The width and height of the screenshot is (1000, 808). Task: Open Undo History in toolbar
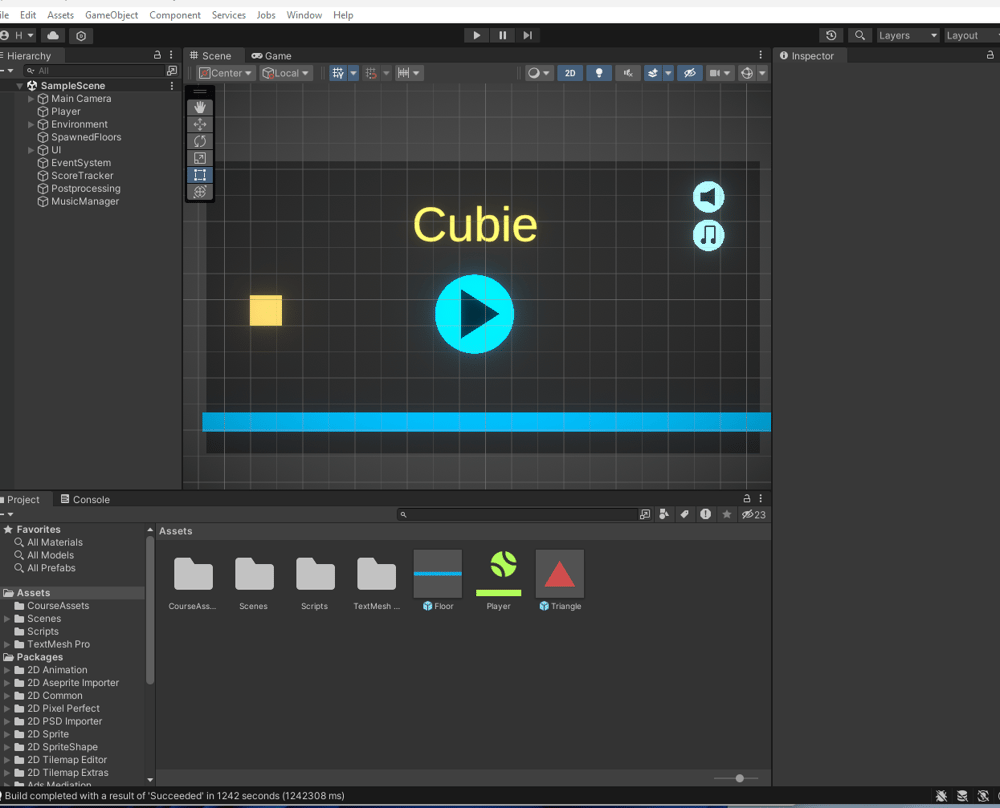[831, 36]
